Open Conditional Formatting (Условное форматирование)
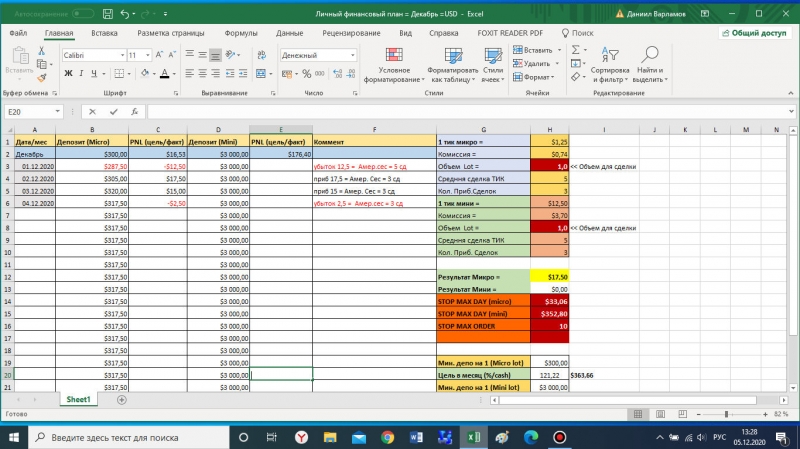The height and width of the screenshot is (449, 800). click(x=394, y=64)
